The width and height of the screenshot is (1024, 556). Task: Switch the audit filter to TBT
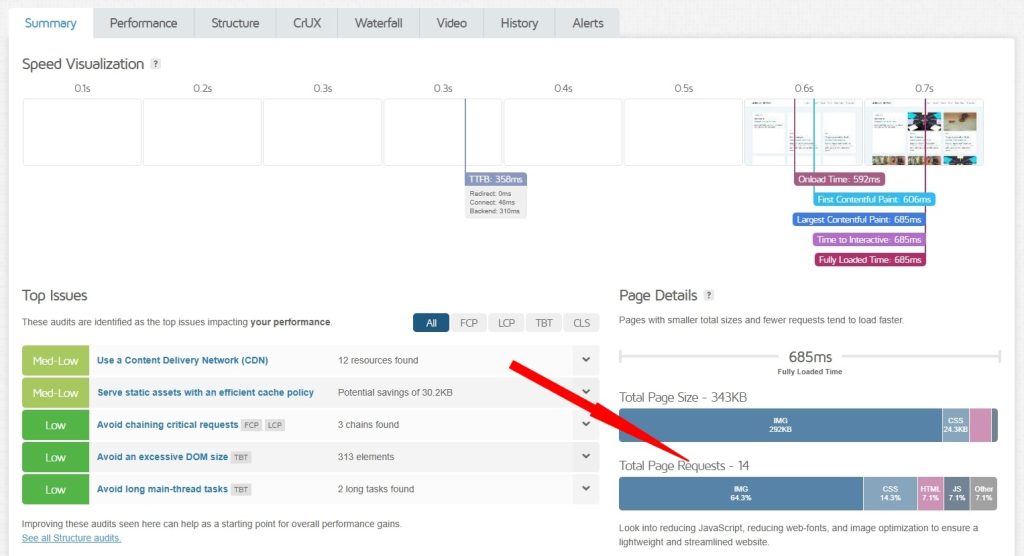(x=543, y=323)
